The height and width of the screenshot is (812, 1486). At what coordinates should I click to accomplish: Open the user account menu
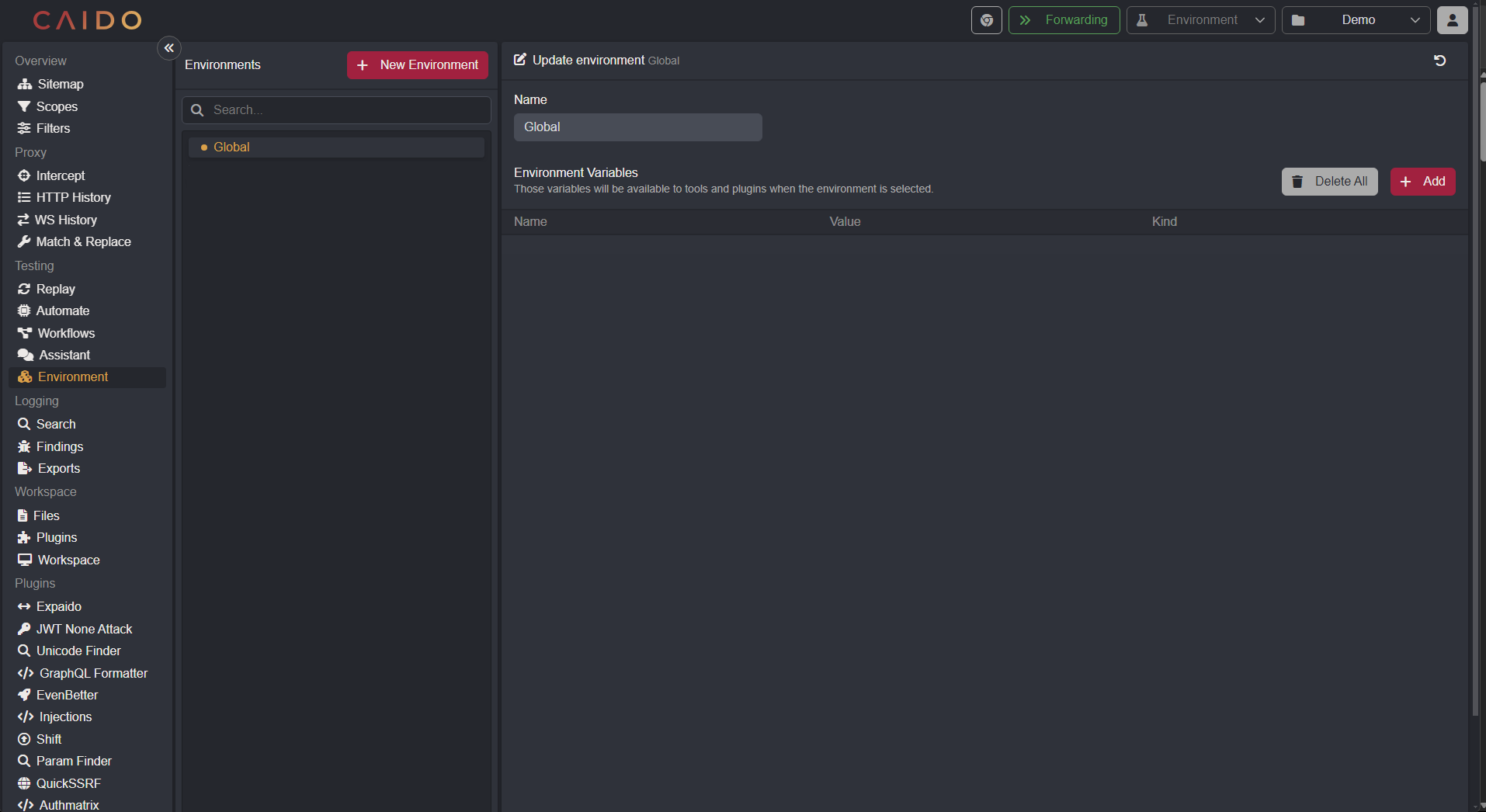coord(1452,20)
